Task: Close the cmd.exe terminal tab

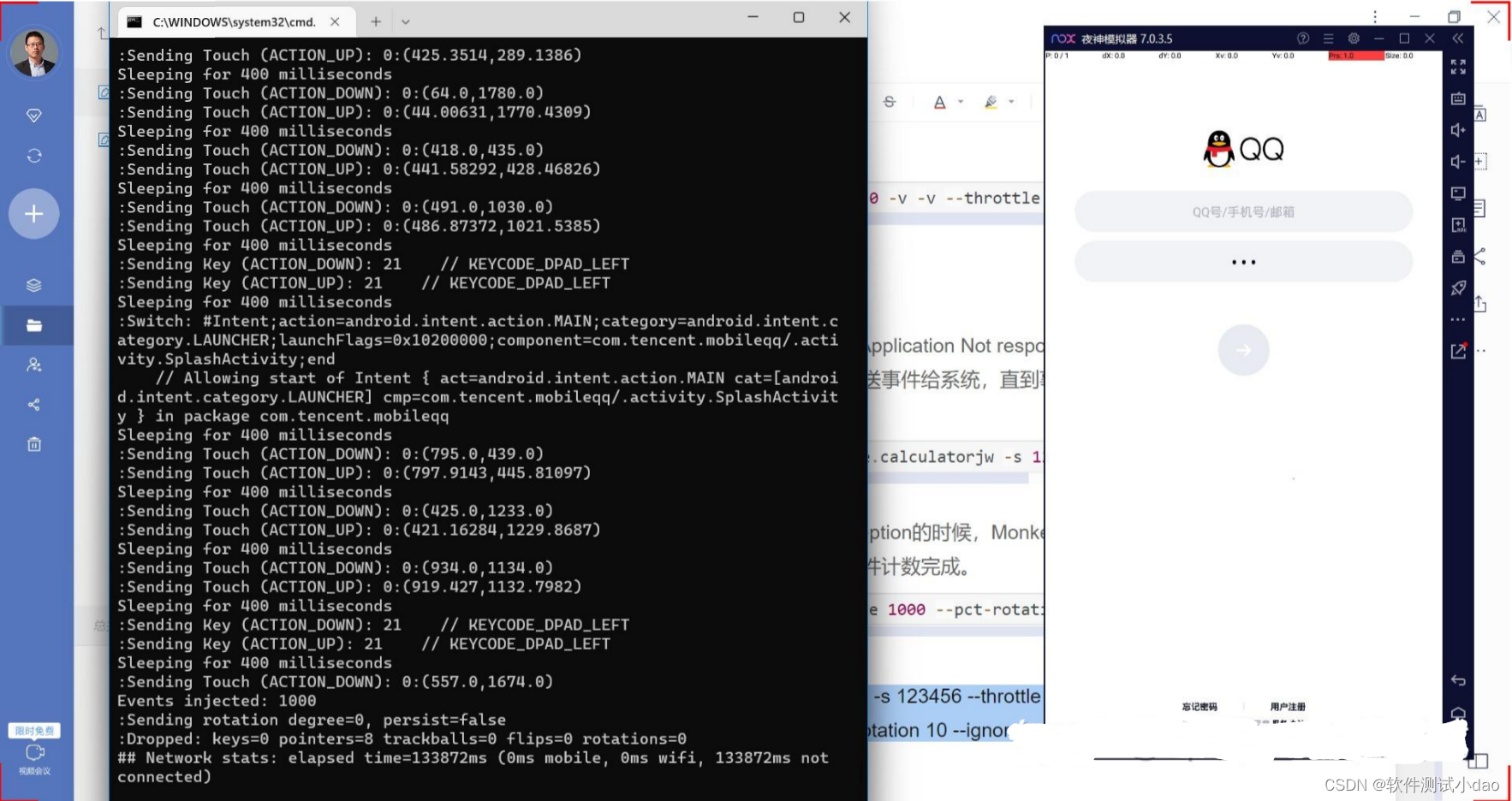Action: coord(335,21)
